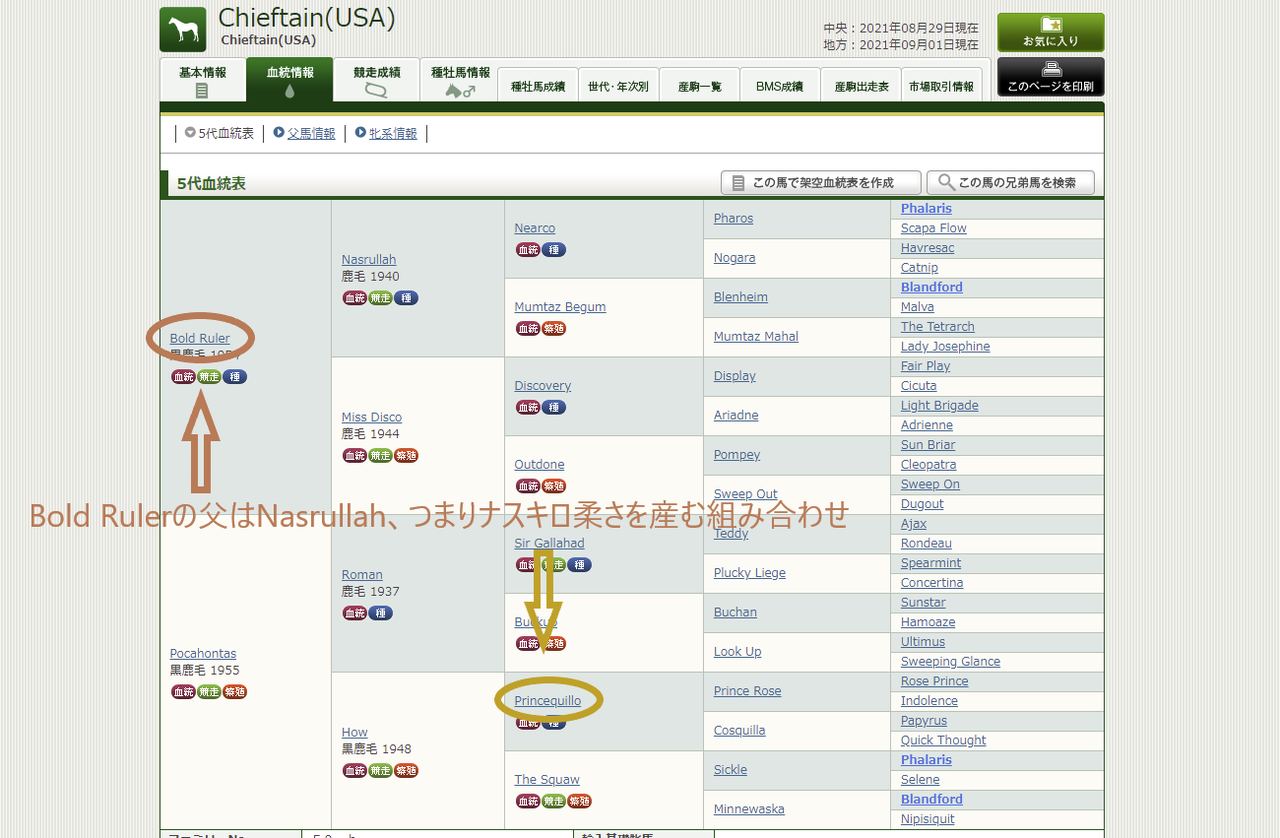Open Nasrullah's 競走 badge
1280x838 pixels.
[380, 298]
